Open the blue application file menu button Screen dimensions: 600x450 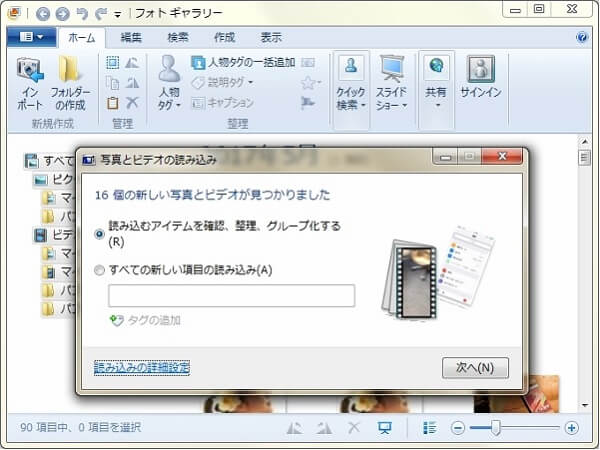(32, 37)
